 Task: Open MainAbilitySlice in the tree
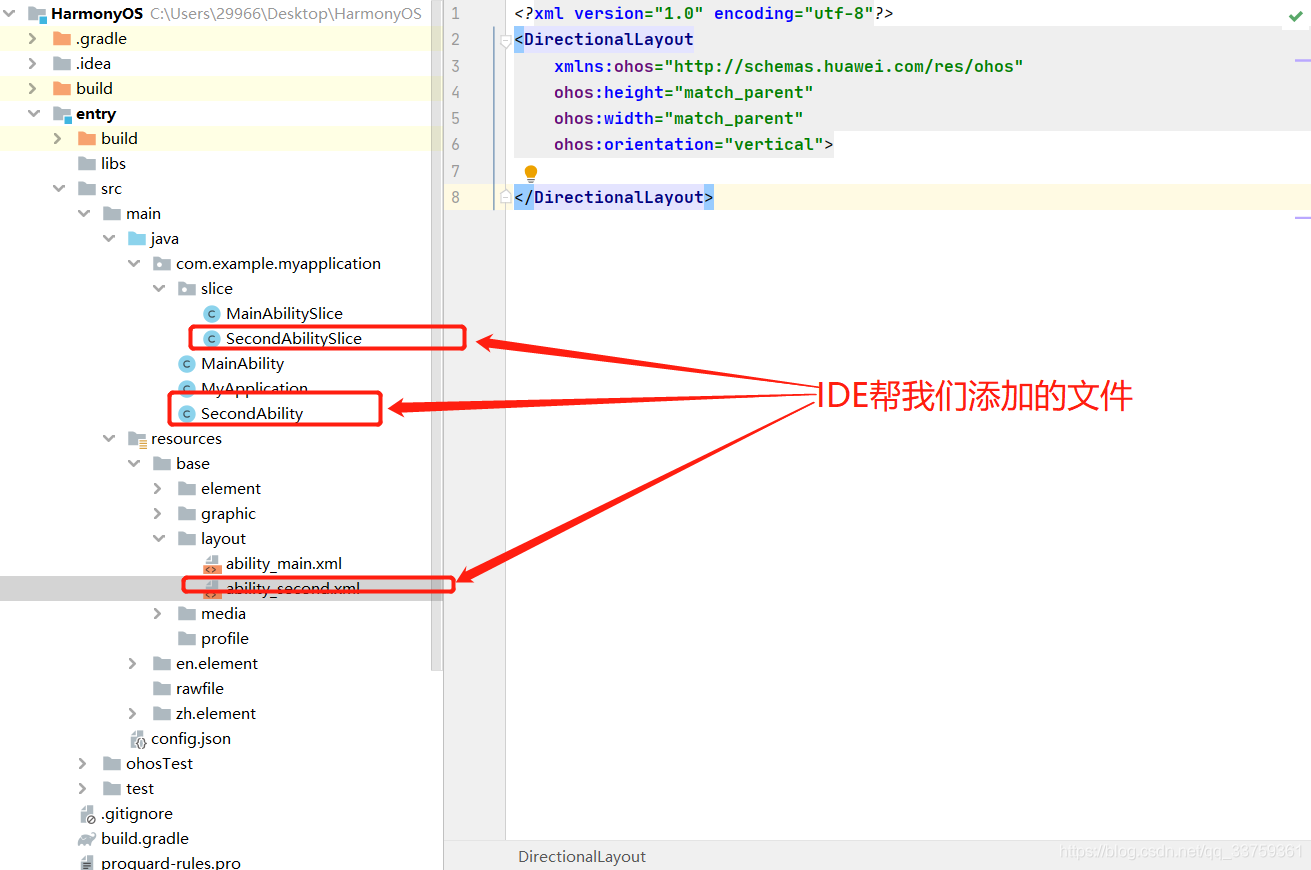284,314
